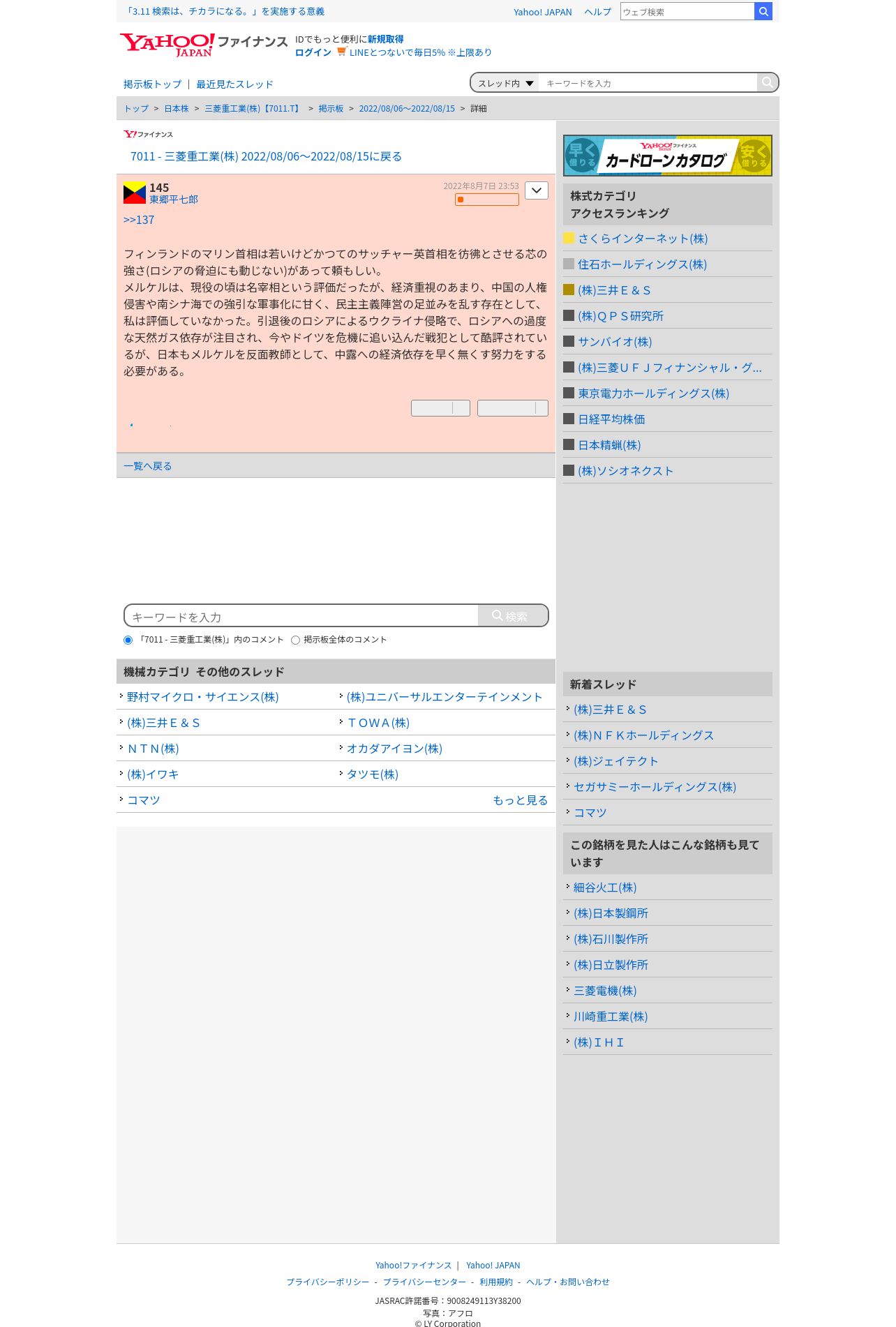Click もっと見る in 機械カテゴリ section
The height and width of the screenshot is (1327, 896).
click(520, 800)
